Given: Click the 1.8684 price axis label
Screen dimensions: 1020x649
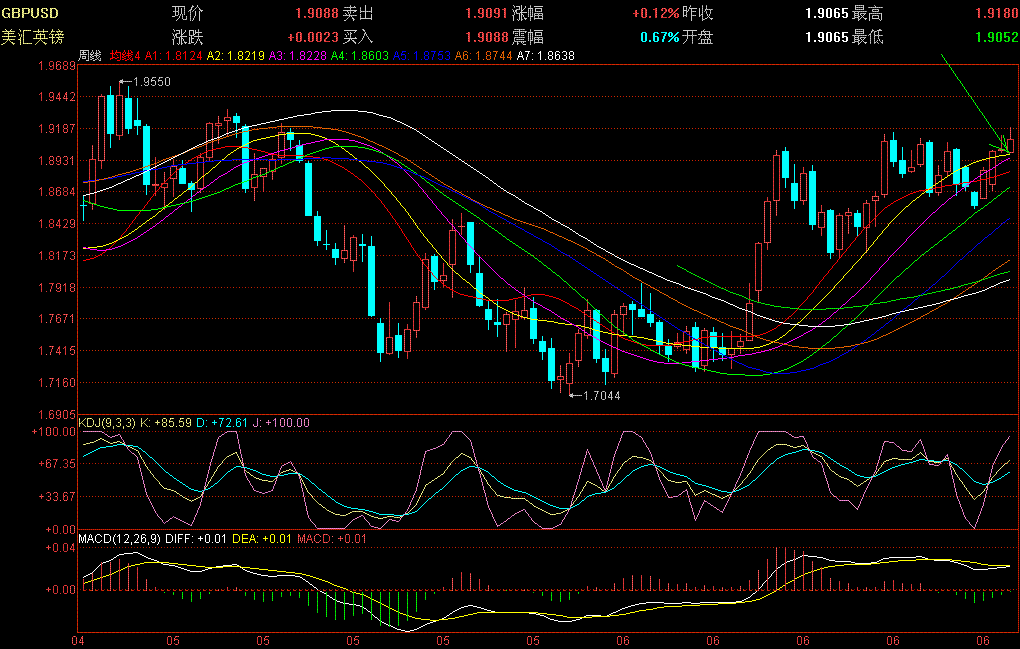Looking at the screenshot, I should pyautogui.click(x=57, y=192).
